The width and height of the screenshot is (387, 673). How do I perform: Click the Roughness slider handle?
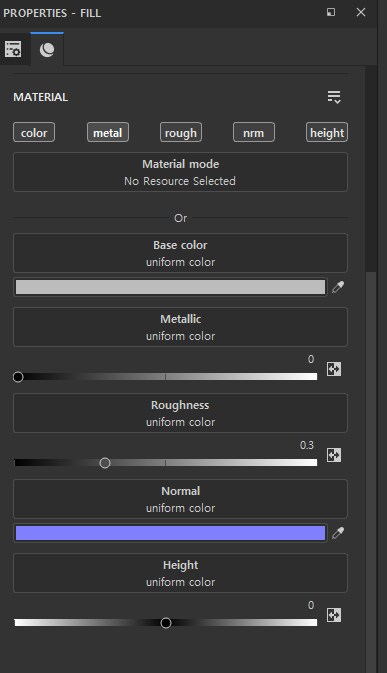[105, 463]
